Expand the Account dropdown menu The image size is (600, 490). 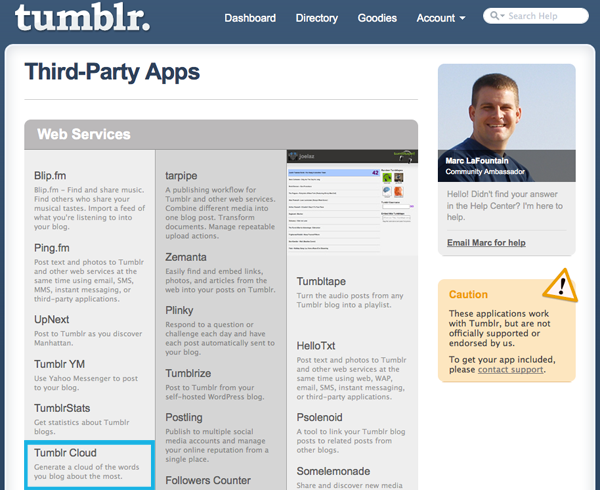click(441, 18)
